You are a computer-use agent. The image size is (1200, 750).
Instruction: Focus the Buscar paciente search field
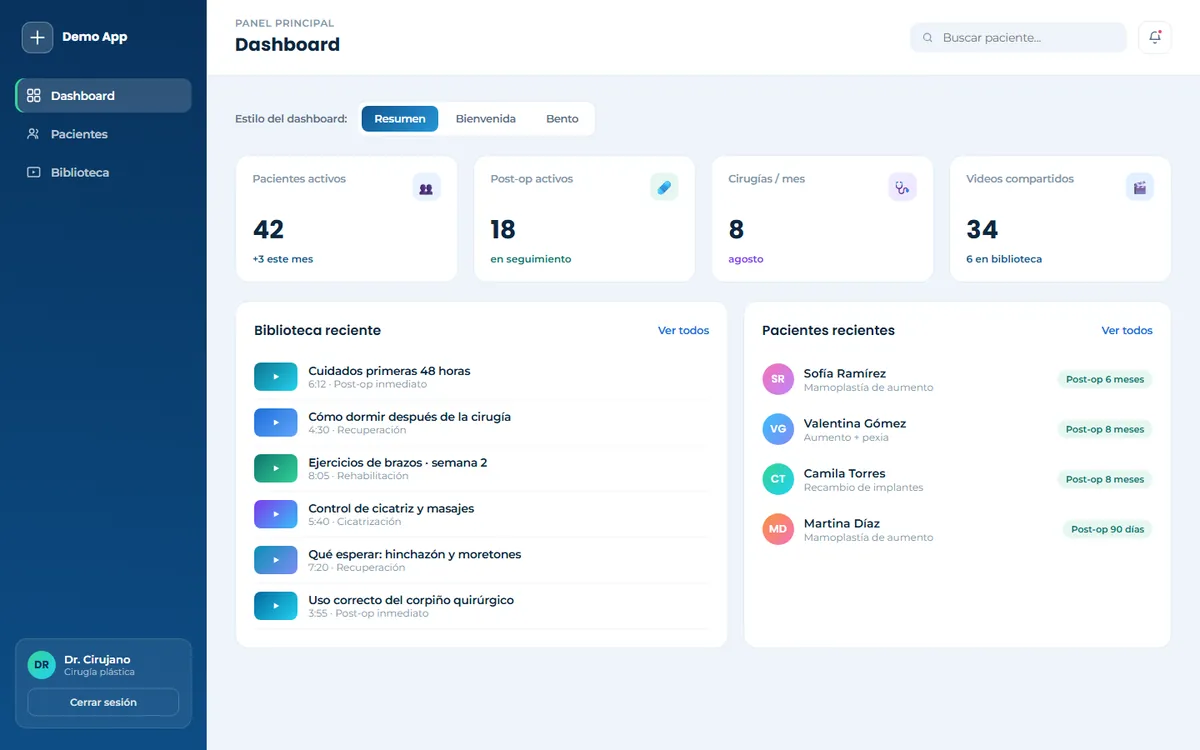(x=1018, y=38)
